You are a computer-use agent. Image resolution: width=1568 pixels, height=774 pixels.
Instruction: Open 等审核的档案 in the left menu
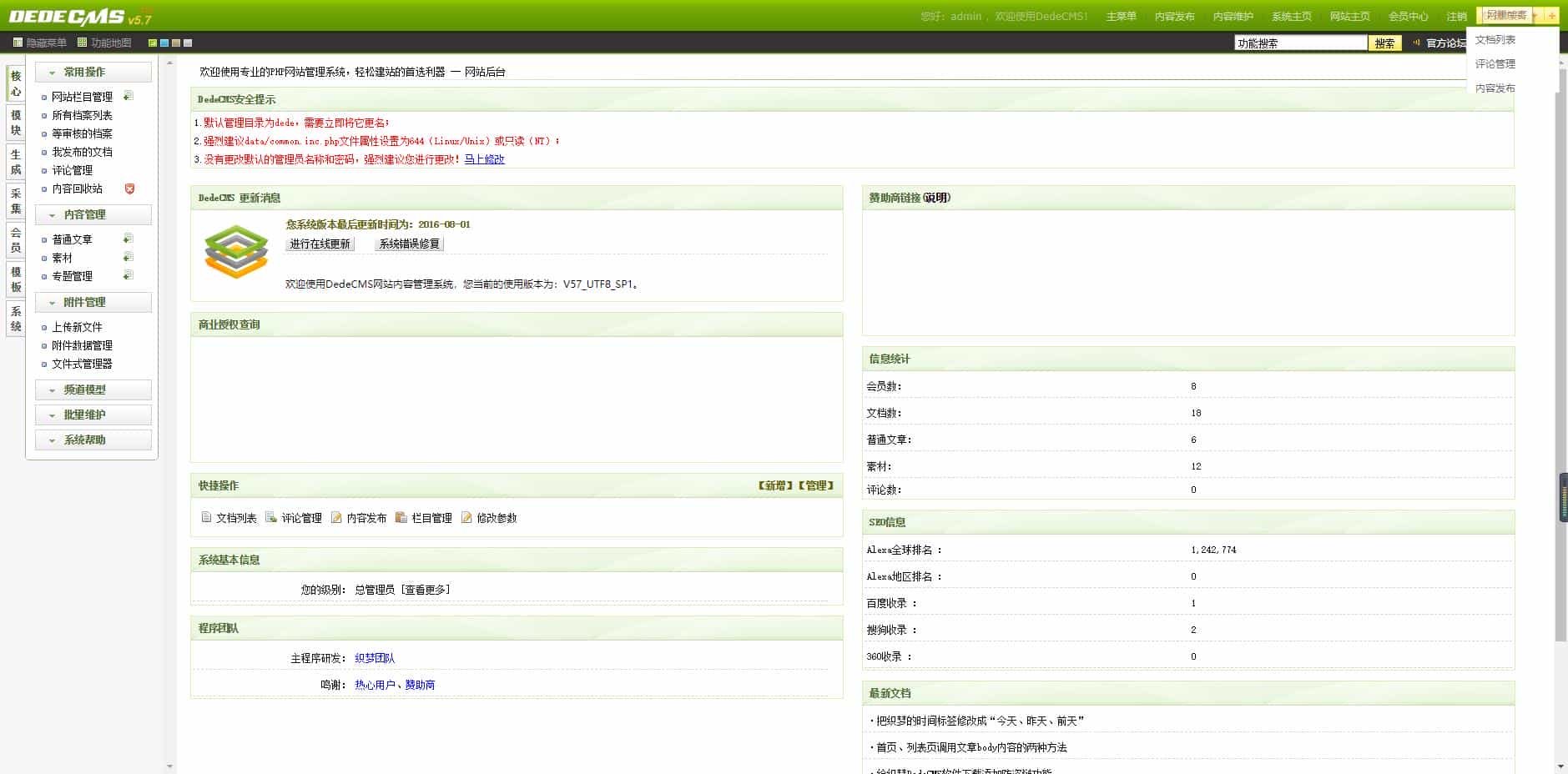[82, 133]
